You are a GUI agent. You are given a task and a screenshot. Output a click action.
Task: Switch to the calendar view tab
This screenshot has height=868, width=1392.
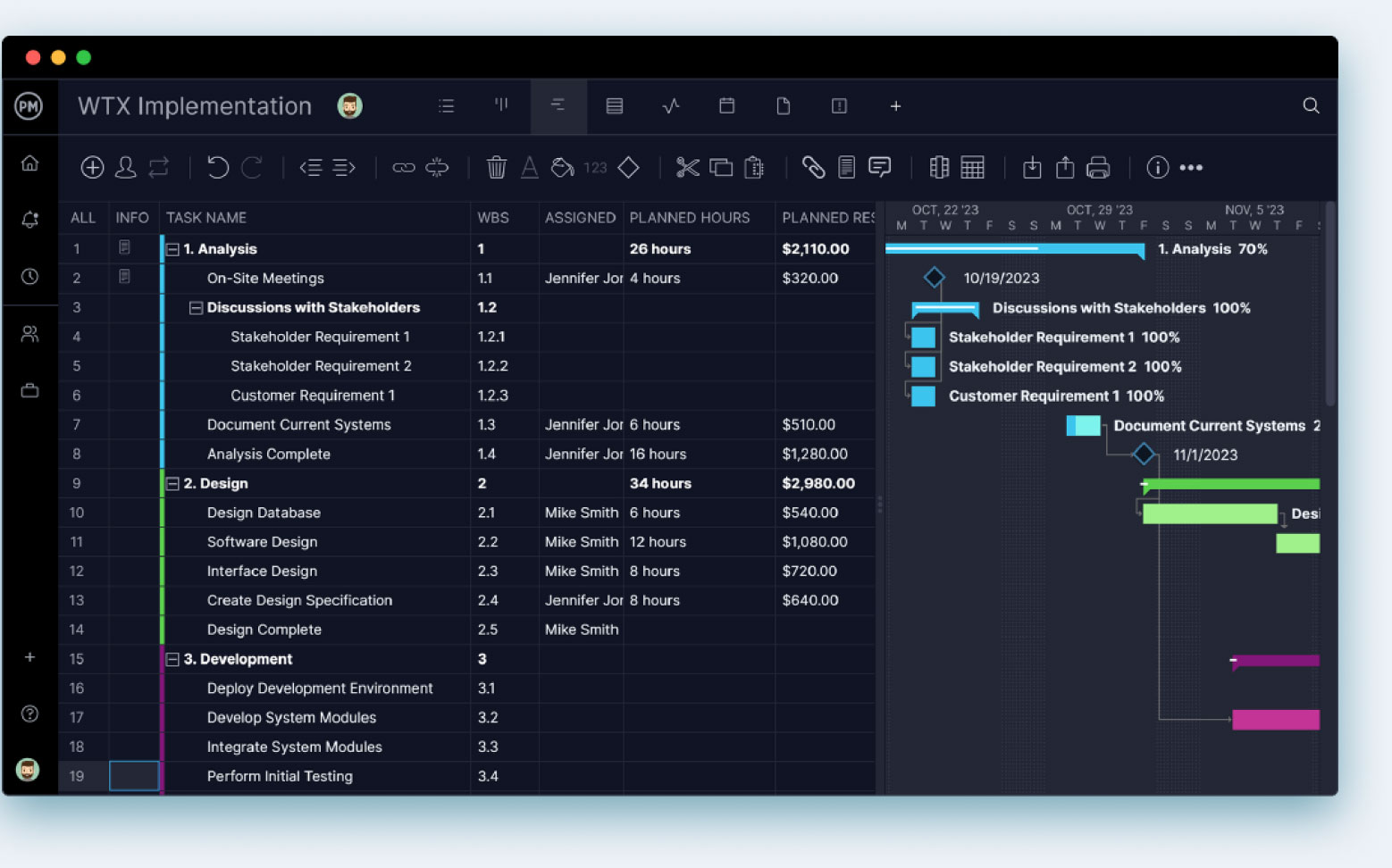(726, 105)
